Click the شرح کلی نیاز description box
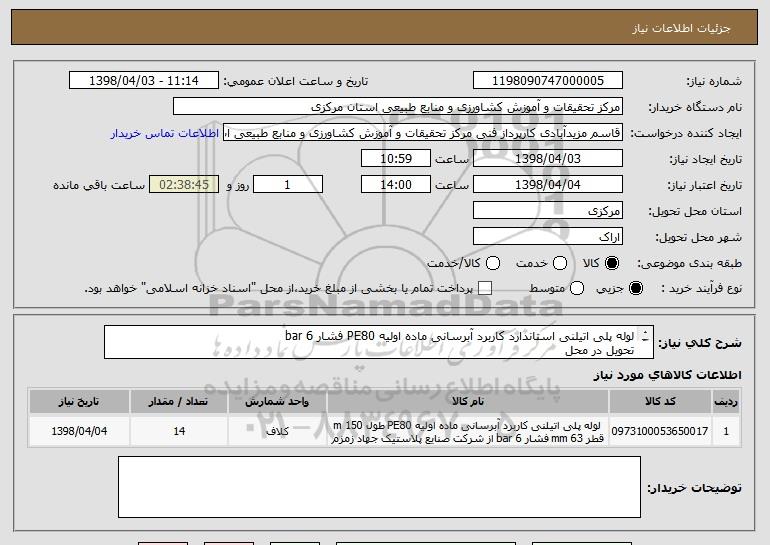 click(379, 342)
